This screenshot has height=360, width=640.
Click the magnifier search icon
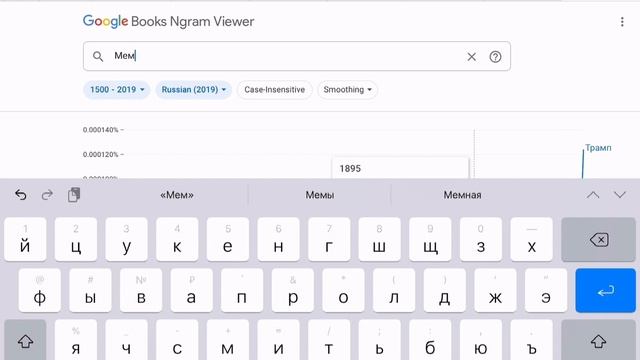click(x=98, y=56)
